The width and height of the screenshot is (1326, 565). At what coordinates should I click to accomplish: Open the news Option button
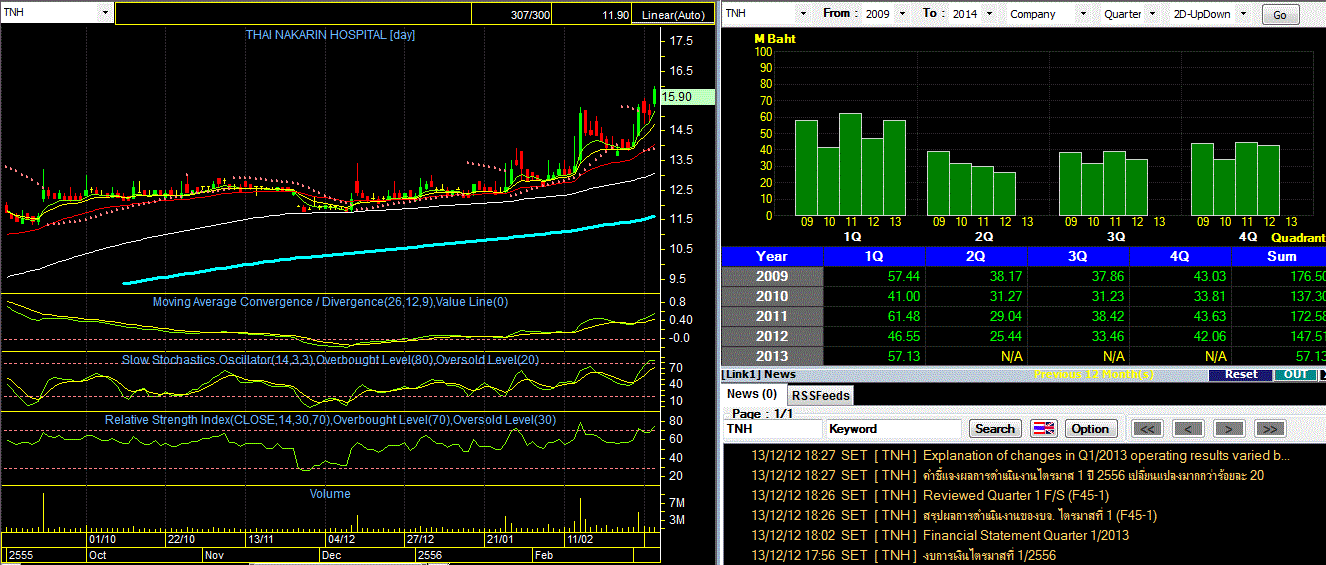coord(1090,429)
